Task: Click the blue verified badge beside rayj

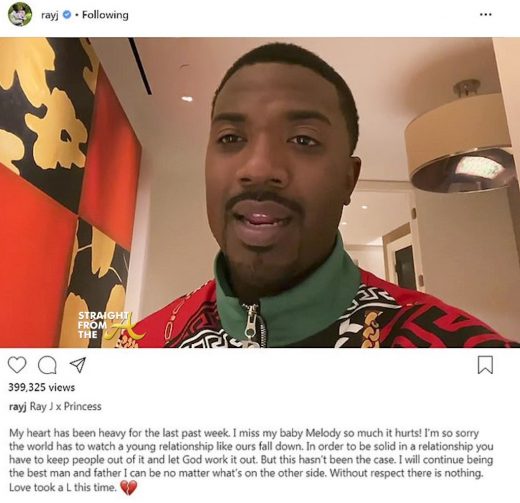Action: 67,15
